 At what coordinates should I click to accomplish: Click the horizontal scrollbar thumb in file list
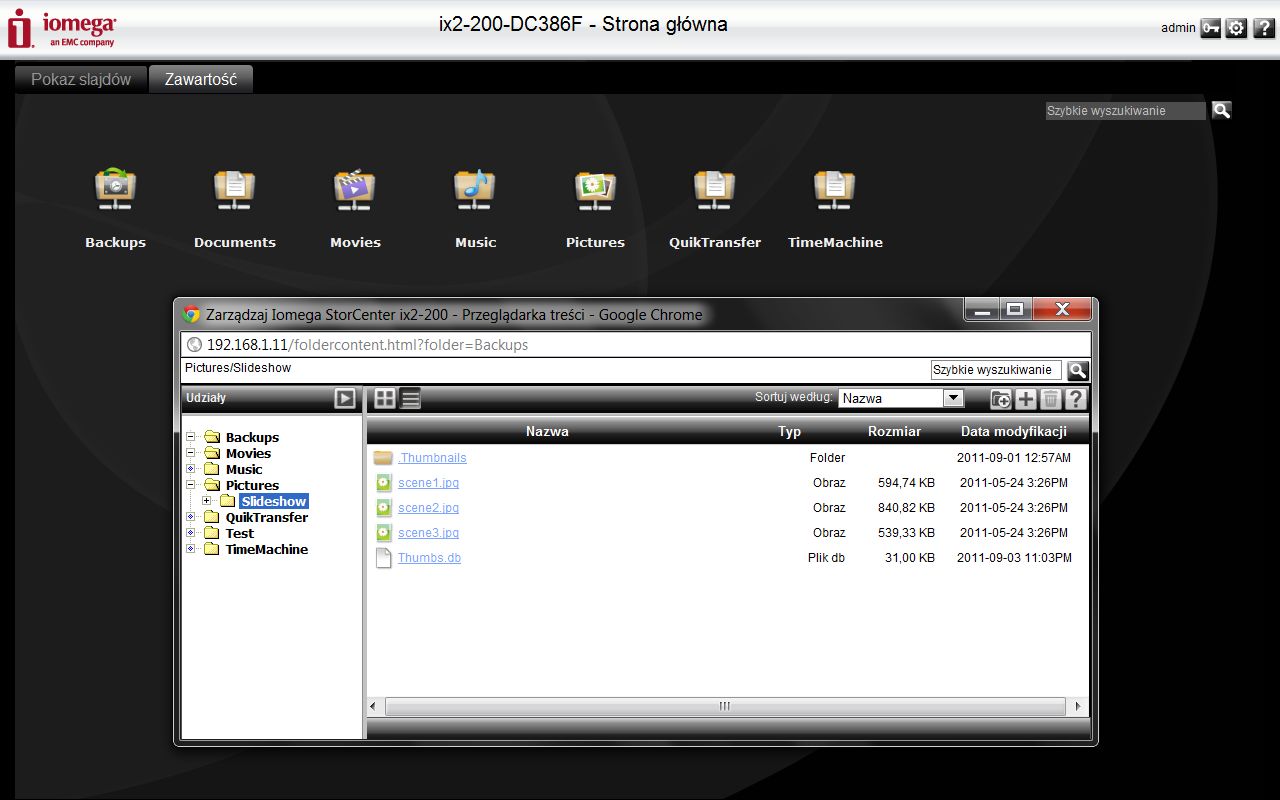[x=724, y=706]
